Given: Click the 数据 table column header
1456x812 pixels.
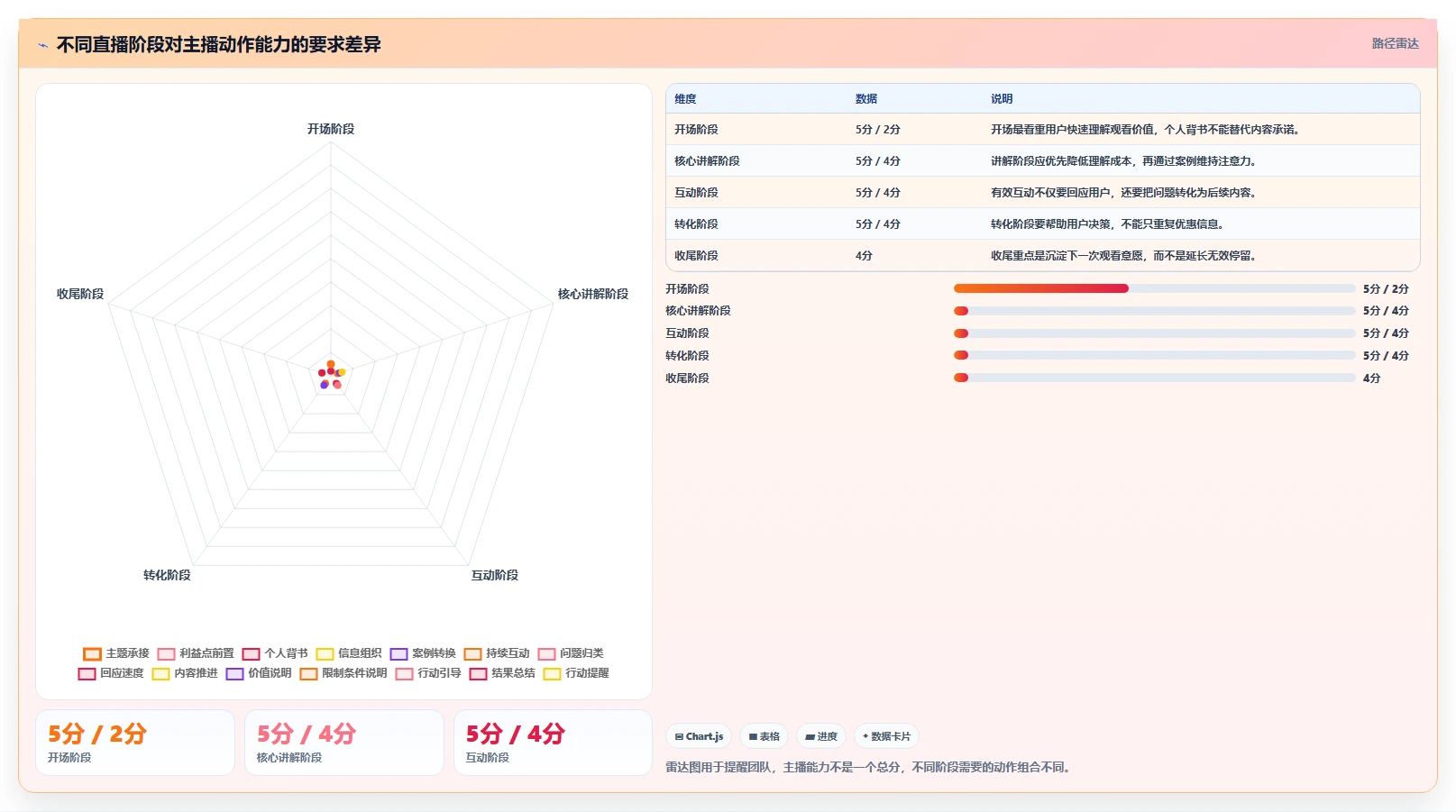Looking at the screenshot, I should pos(866,99).
